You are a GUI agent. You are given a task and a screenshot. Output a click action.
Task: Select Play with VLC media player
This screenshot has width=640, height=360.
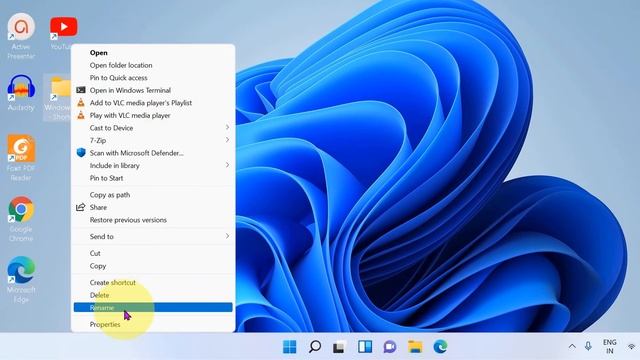tap(153, 116)
